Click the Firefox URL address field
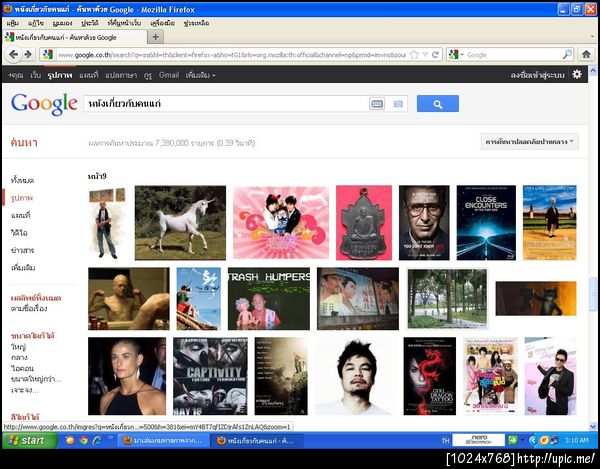This screenshot has width=600, height=469. [232, 55]
